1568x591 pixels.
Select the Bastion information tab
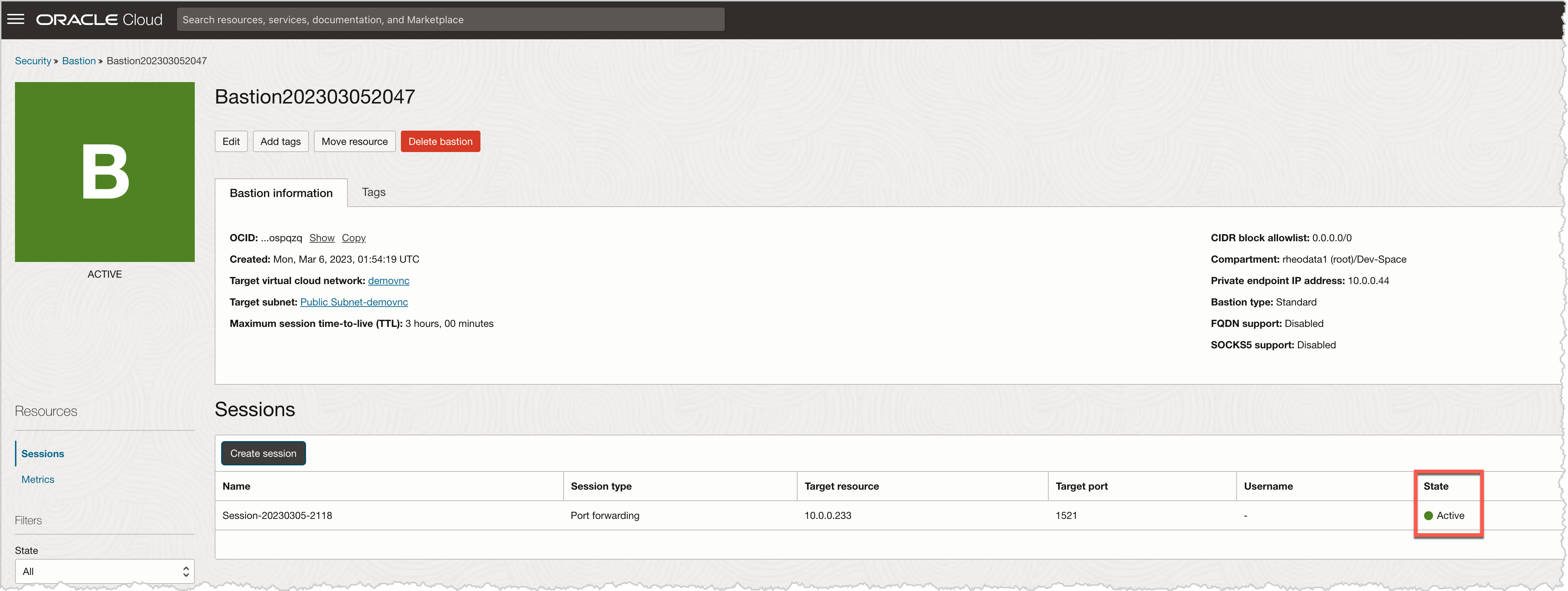coord(280,192)
